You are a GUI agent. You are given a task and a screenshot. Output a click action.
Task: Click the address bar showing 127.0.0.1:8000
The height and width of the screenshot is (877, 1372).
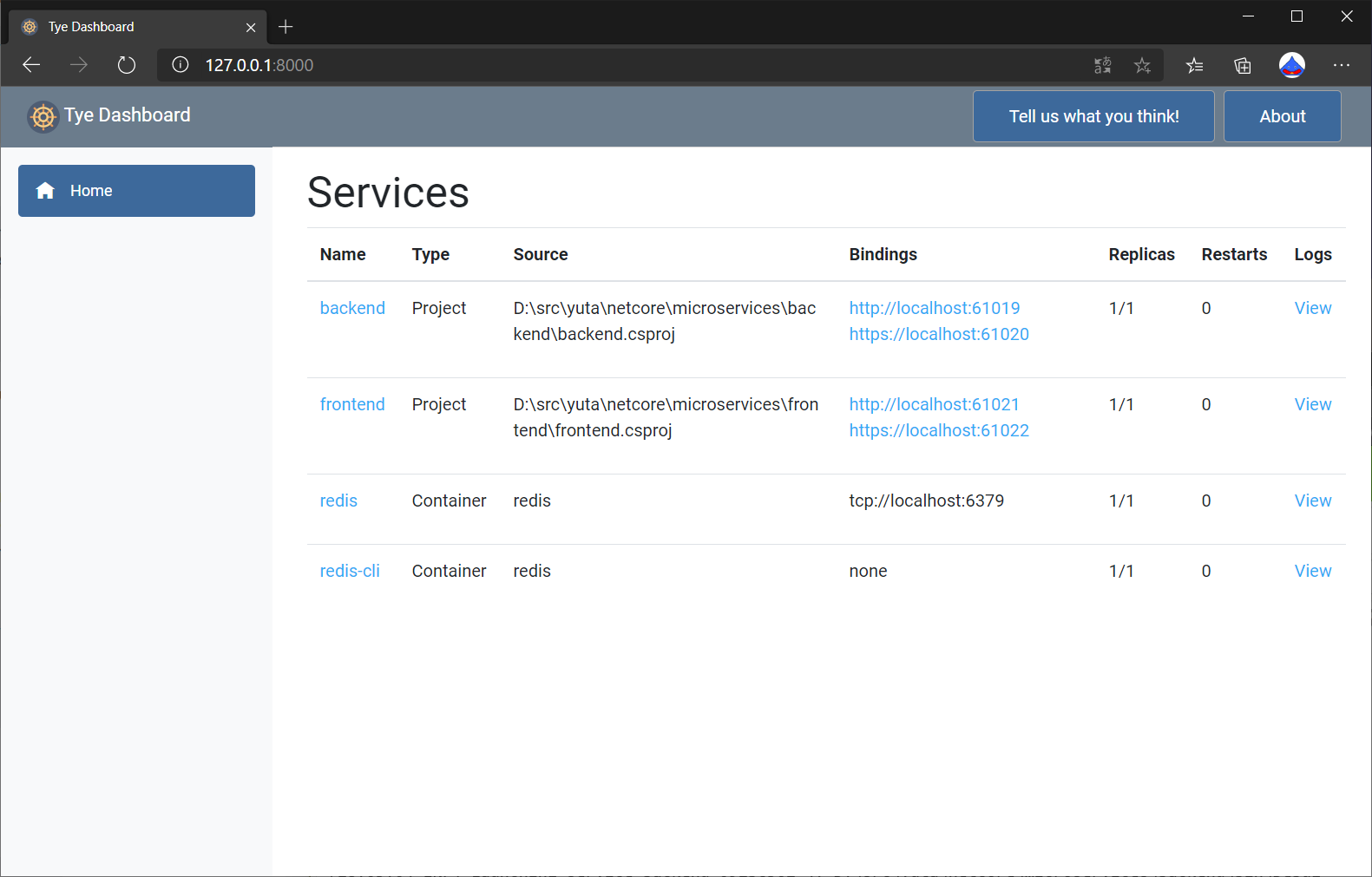click(607, 65)
